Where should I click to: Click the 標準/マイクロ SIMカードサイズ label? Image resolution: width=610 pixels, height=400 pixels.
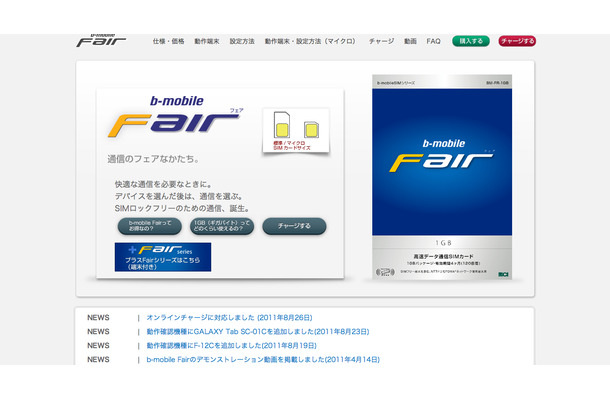click(x=292, y=146)
